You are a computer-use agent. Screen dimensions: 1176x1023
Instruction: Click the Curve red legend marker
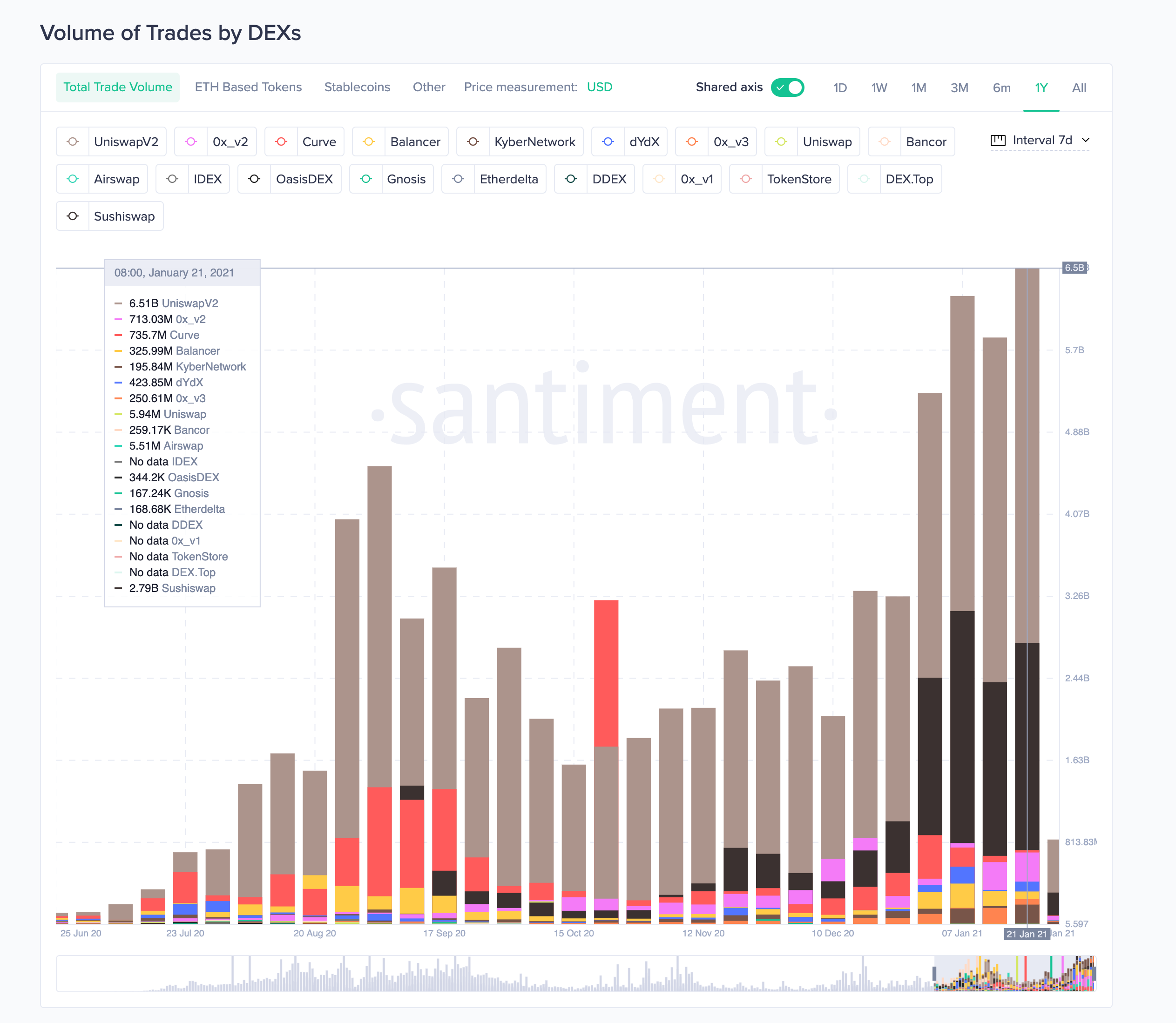coord(281,141)
